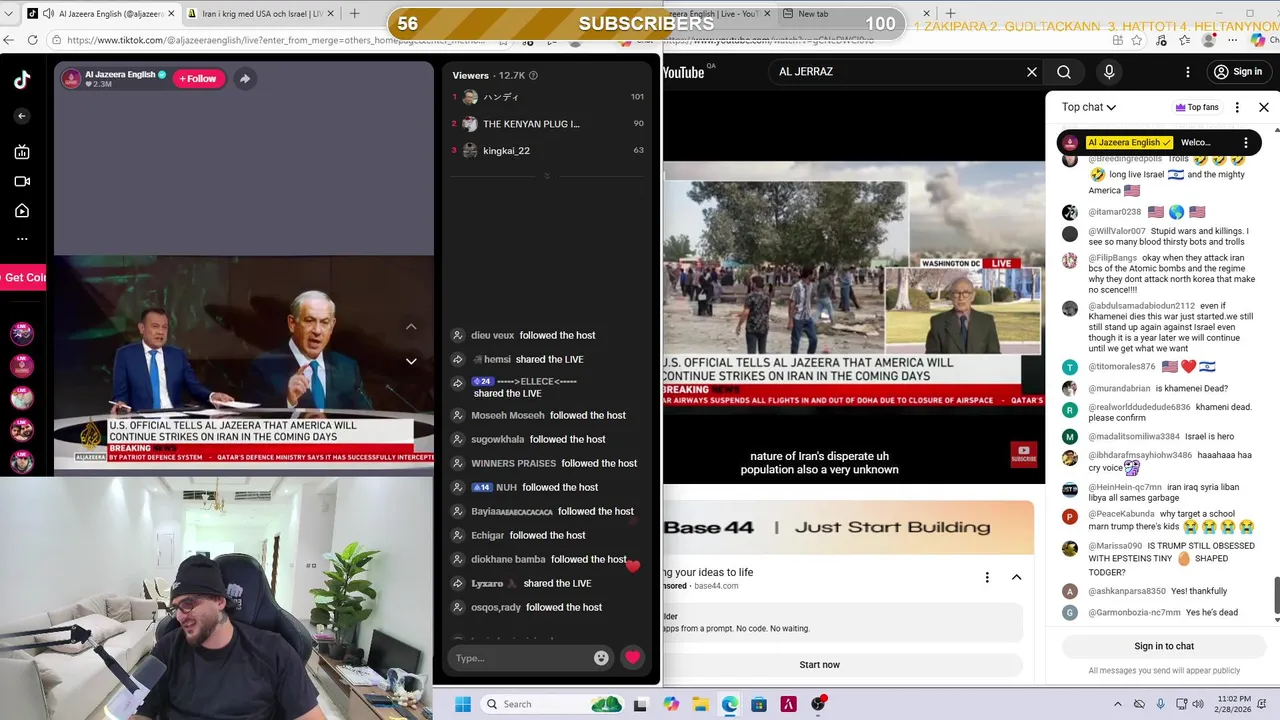
Task: Click TikTok's round back arrow icon
Action: (x=22, y=116)
